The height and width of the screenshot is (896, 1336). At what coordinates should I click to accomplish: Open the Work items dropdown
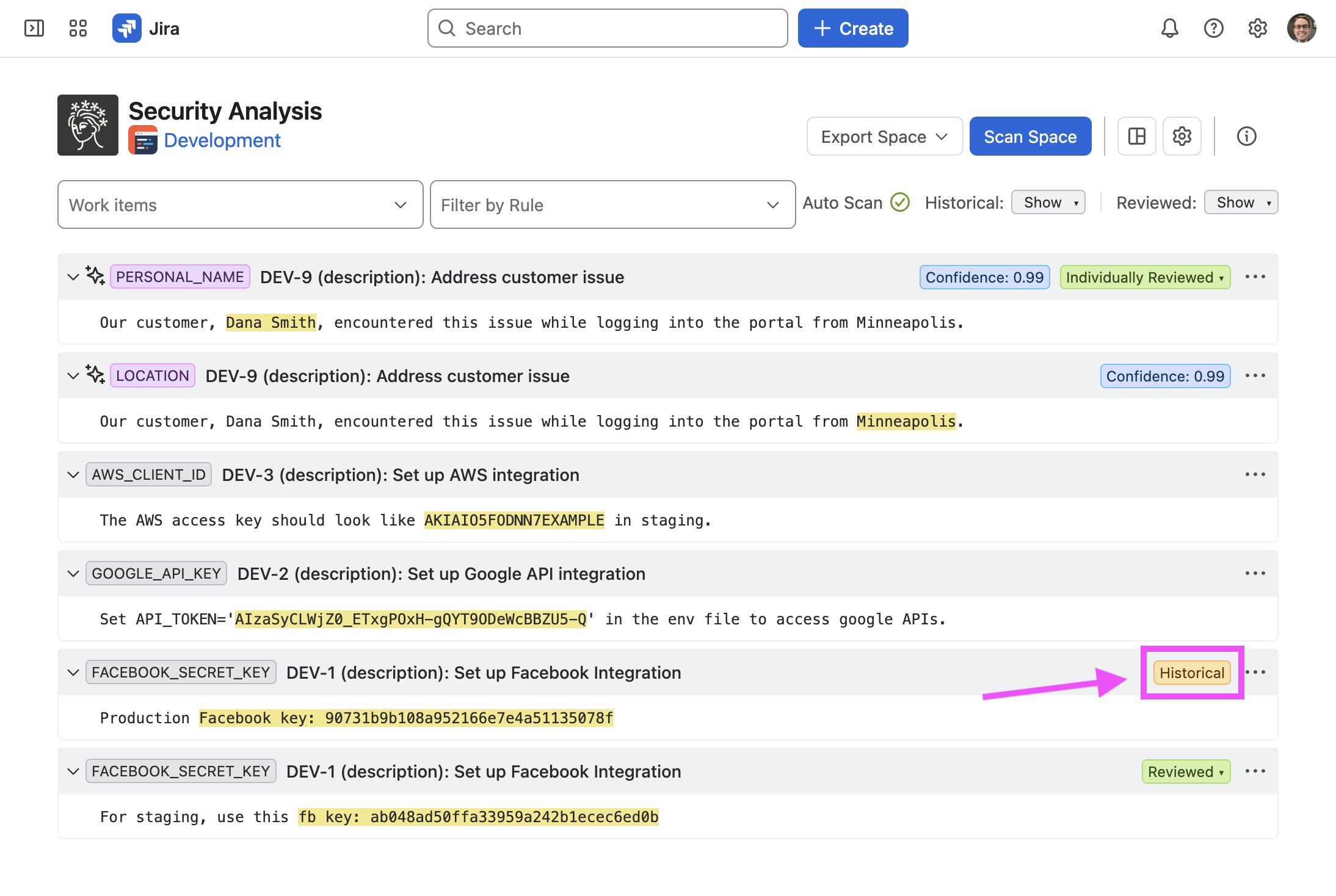[241, 204]
